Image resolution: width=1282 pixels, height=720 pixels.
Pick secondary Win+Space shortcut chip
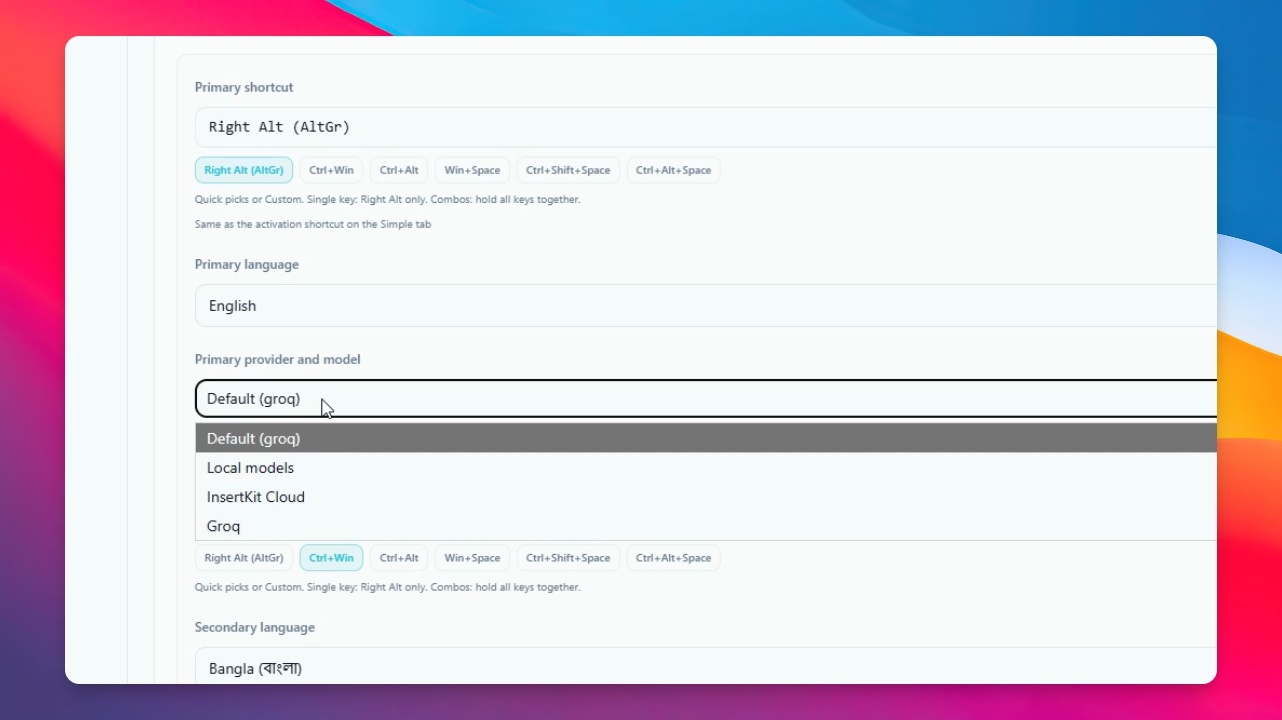pyautogui.click(x=472, y=558)
